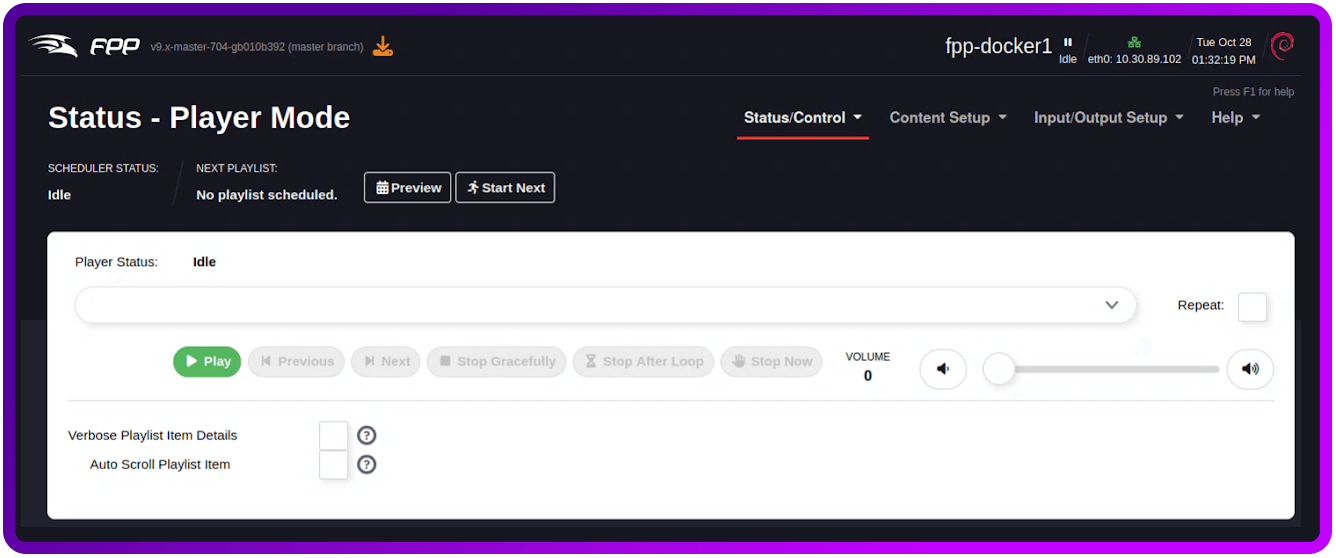This screenshot has height=558, width=1336.
Task: Open help for Auto Scroll Playlist Item
Action: 367,464
